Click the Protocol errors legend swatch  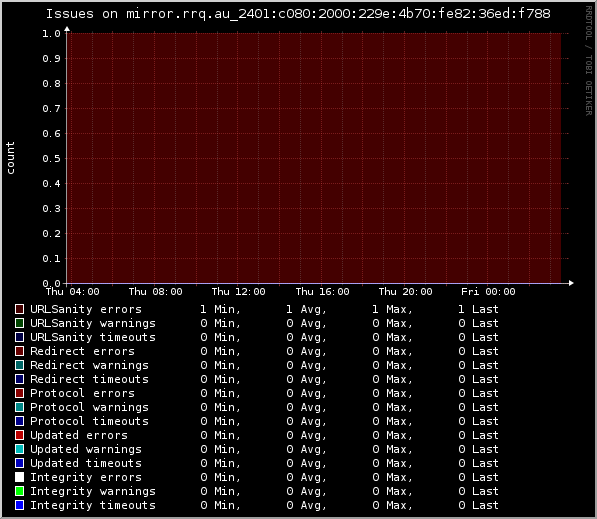click(x=19, y=393)
